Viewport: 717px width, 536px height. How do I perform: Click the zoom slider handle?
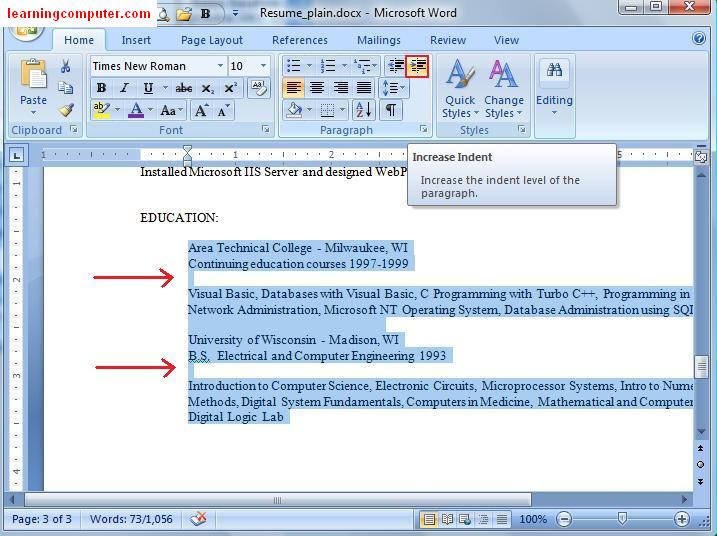point(622,518)
